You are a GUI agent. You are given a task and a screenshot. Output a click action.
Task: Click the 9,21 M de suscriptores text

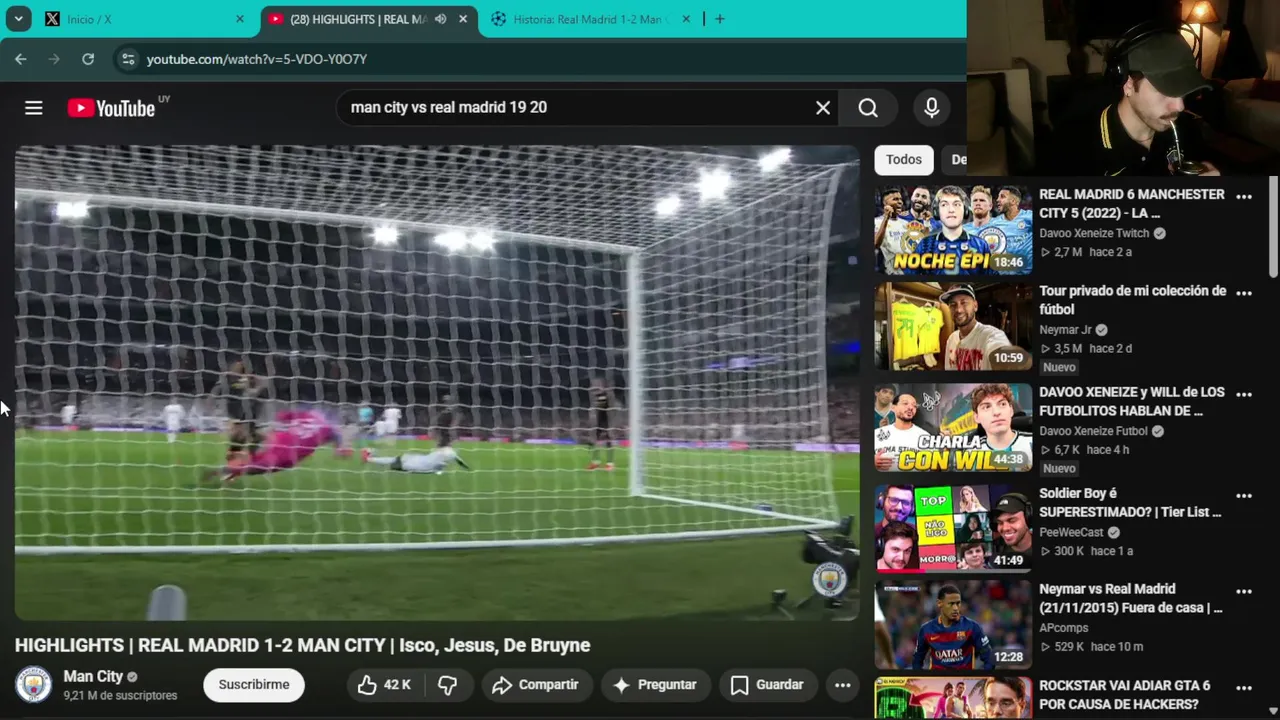(120, 696)
